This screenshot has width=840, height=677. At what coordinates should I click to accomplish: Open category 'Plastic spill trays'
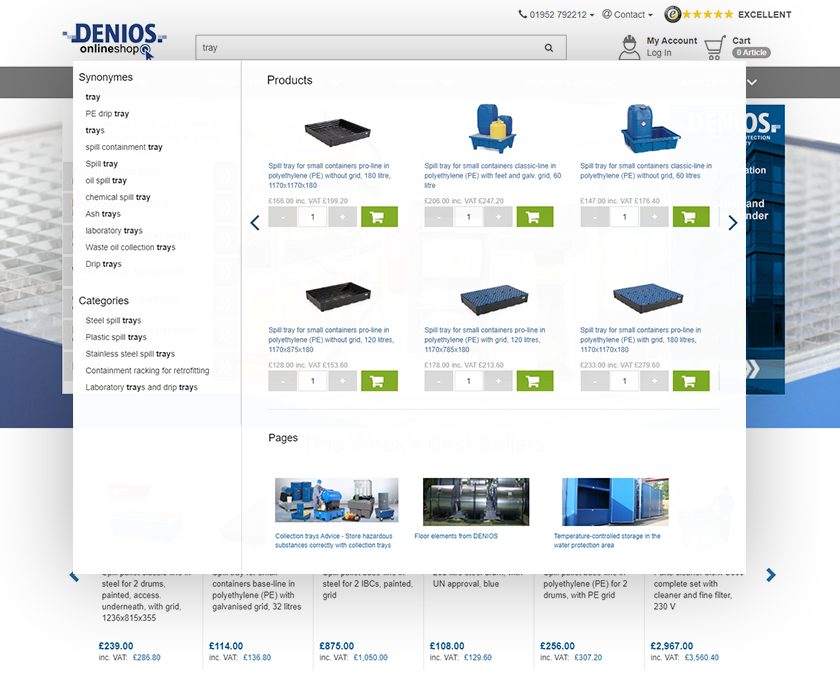click(x=116, y=337)
